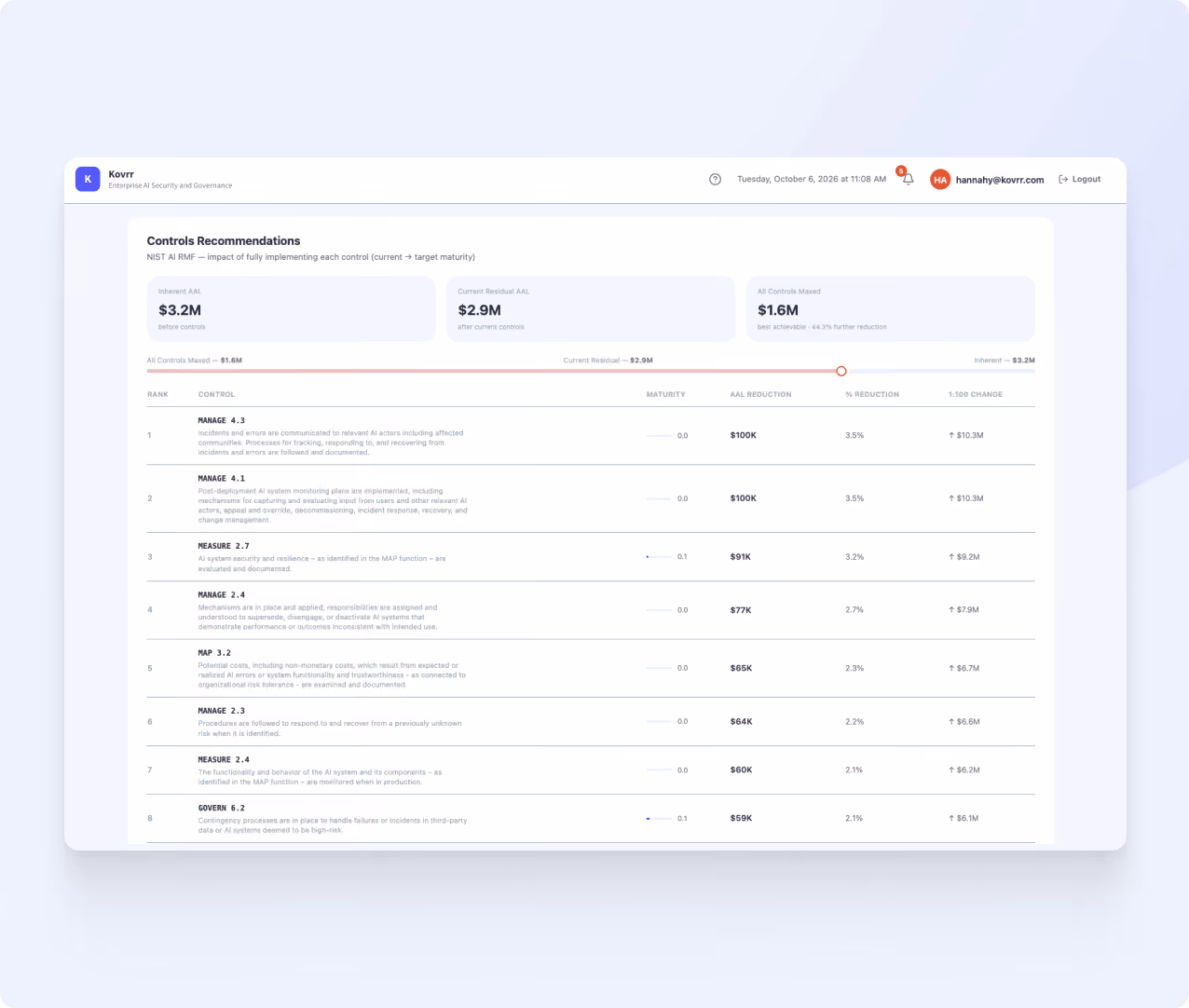Click the All Controls Maxed $1.6M slider label

pos(195,361)
